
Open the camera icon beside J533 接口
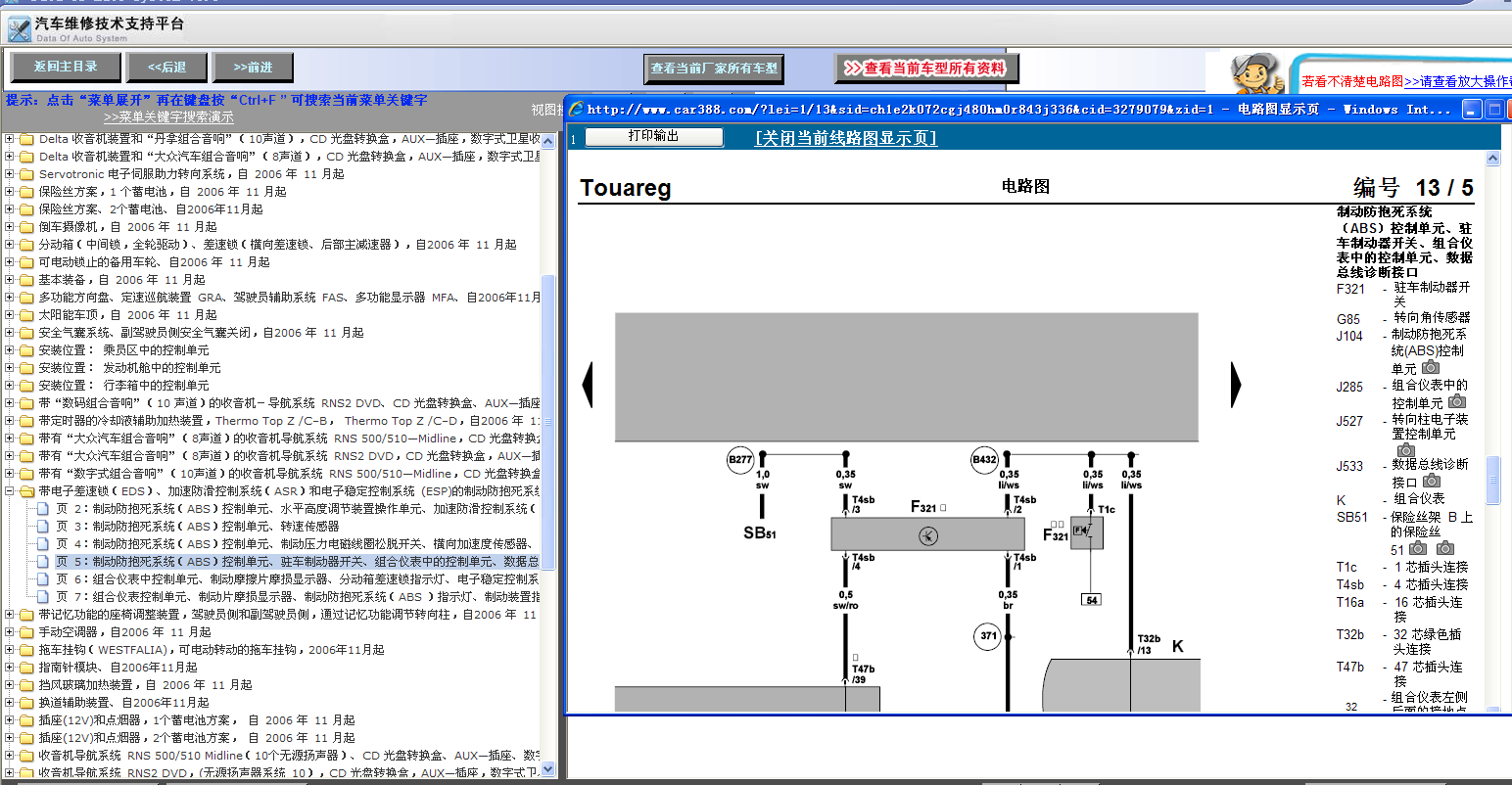(1432, 481)
